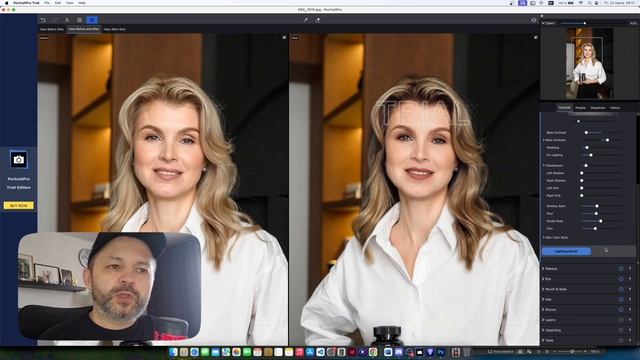Image resolution: width=640 pixels, height=360 pixels.
Task: Click the yellow Buy Now button
Action: [18, 205]
